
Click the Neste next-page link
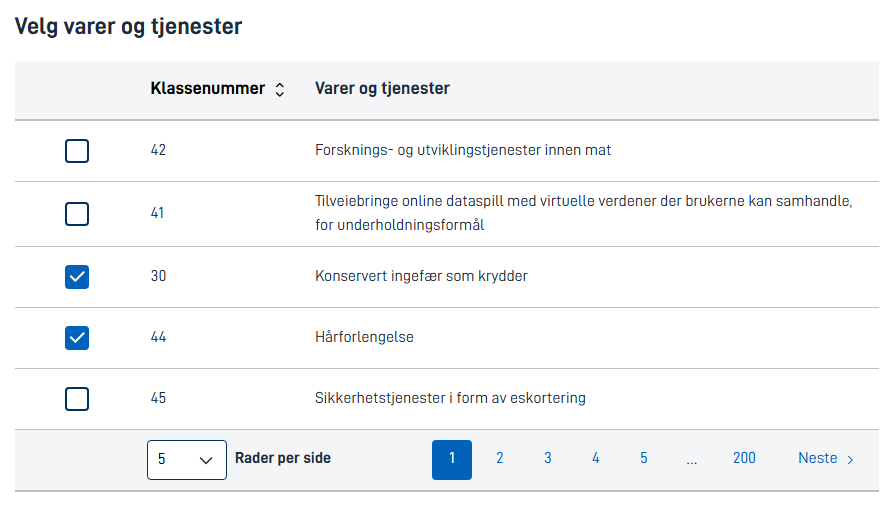(826, 458)
